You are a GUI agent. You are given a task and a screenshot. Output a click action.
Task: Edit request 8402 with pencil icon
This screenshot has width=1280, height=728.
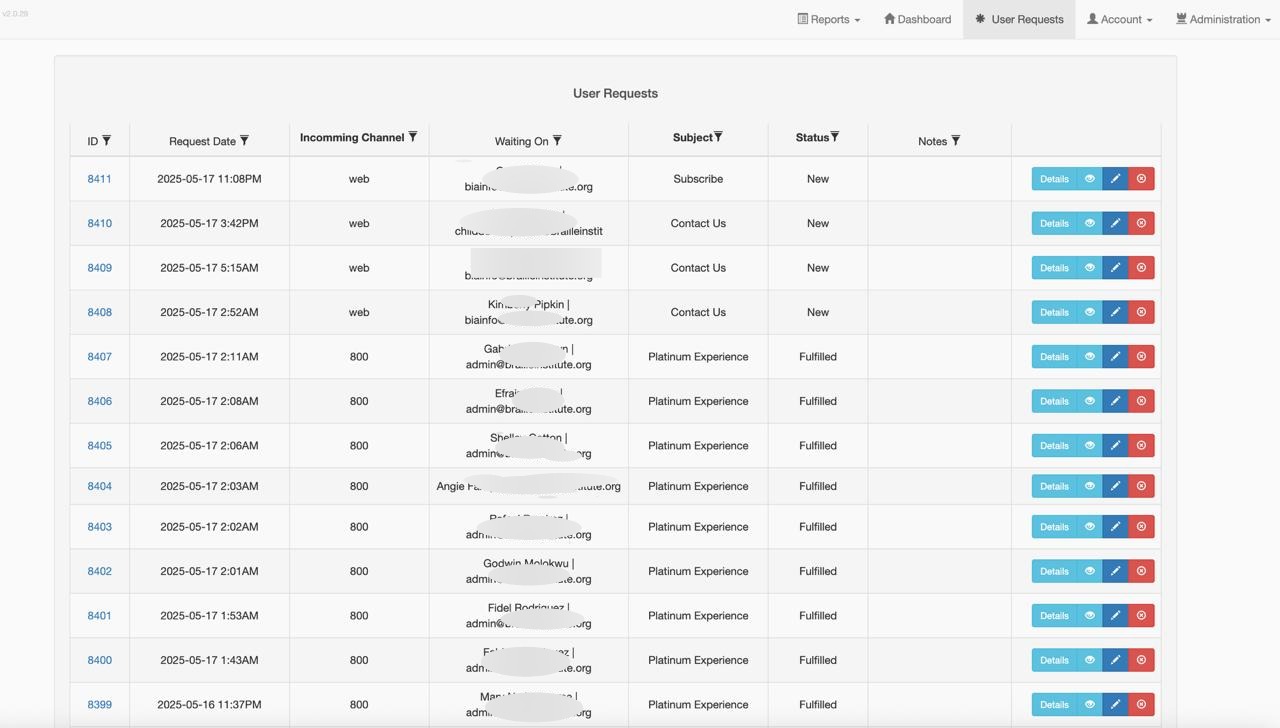pos(1115,571)
